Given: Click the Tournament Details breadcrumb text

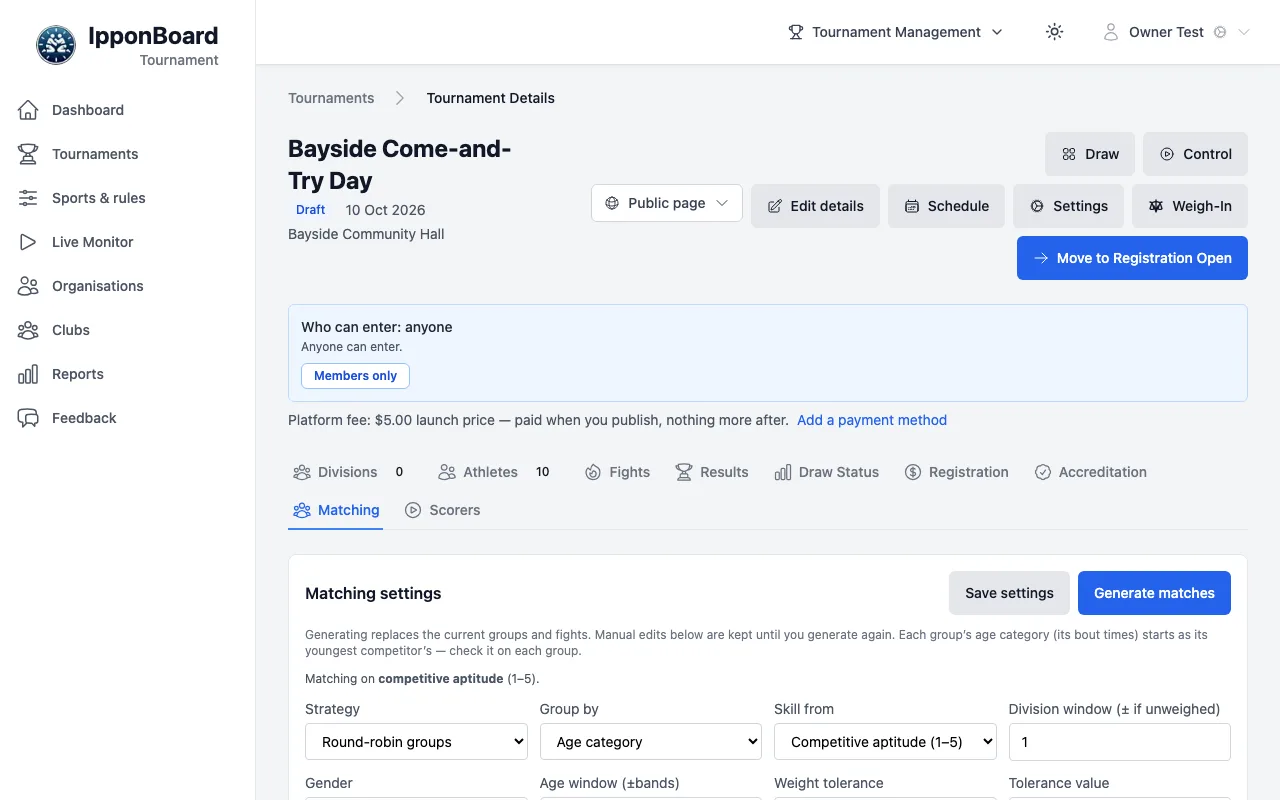Looking at the screenshot, I should point(490,98).
